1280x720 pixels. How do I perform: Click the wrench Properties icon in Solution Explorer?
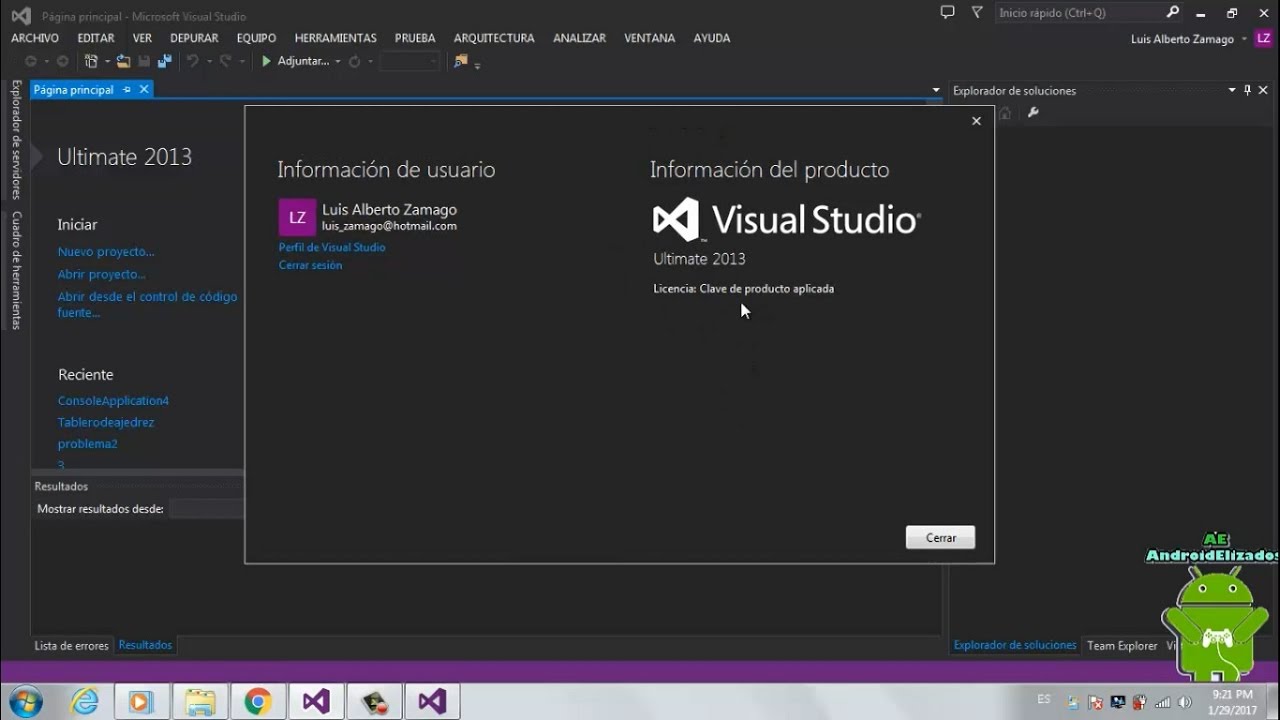pyautogui.click(x=1034, y=113)
